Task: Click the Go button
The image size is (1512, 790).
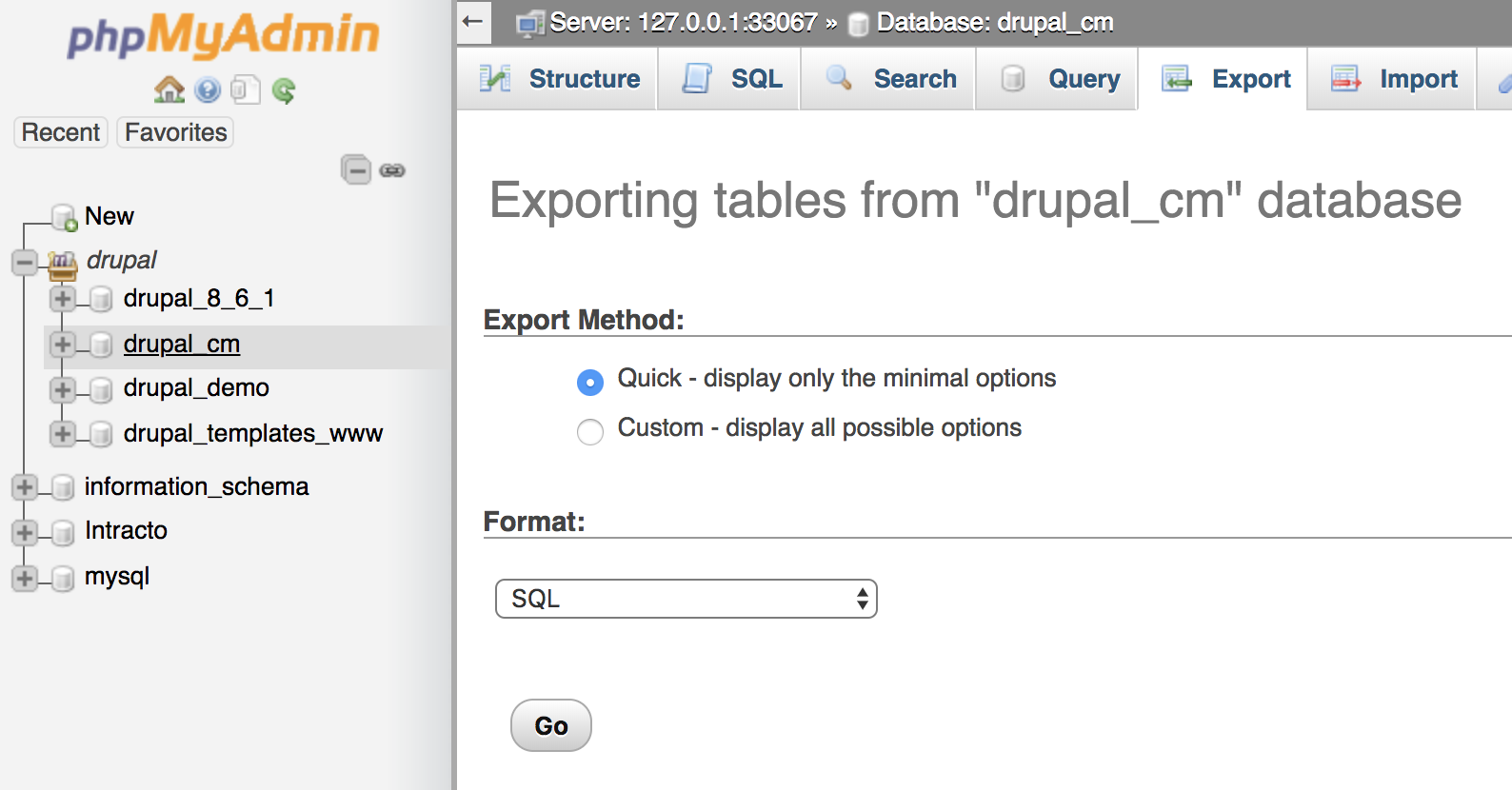Action: [551, 726]
